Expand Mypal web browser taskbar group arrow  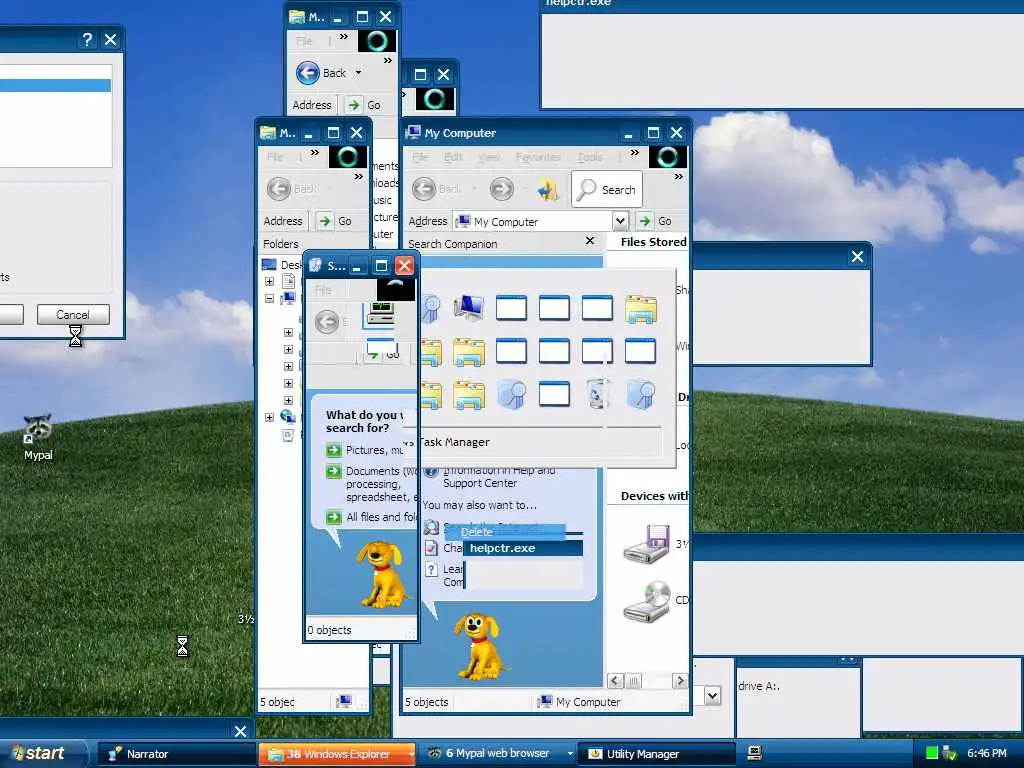coord(570,754)
